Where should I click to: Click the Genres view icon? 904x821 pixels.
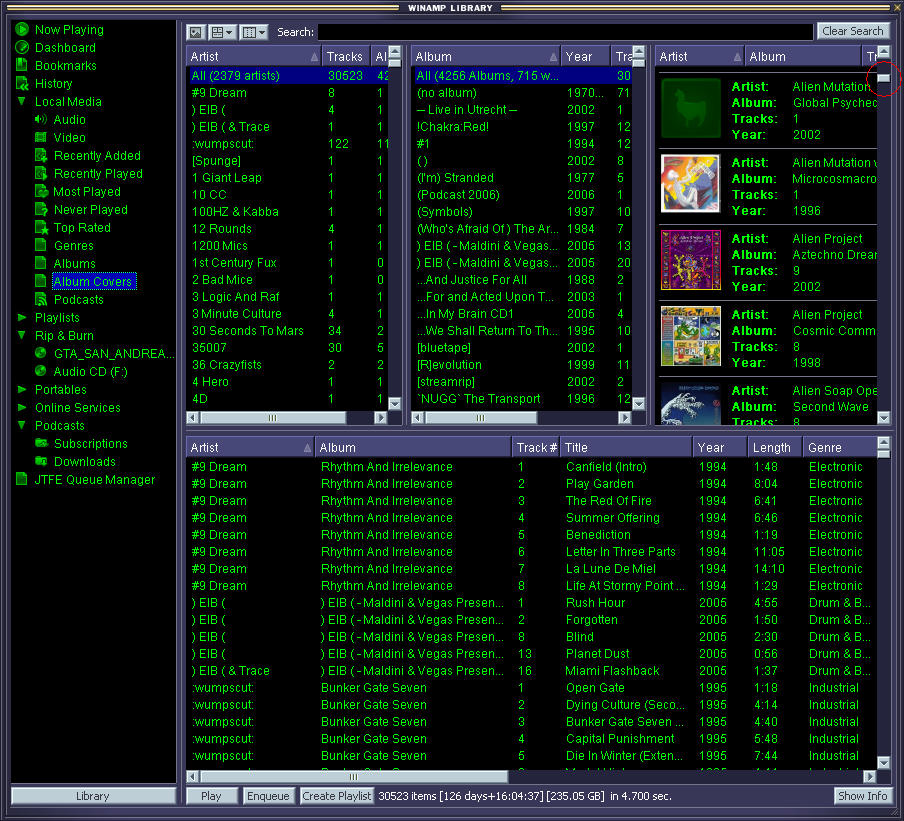40,245
